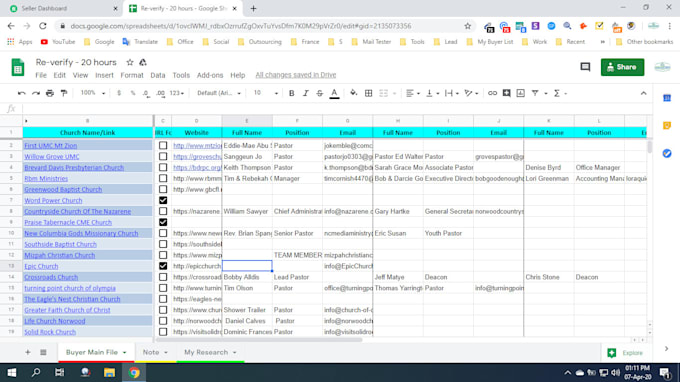Open the vertical align dropdown

pos(432,93)
